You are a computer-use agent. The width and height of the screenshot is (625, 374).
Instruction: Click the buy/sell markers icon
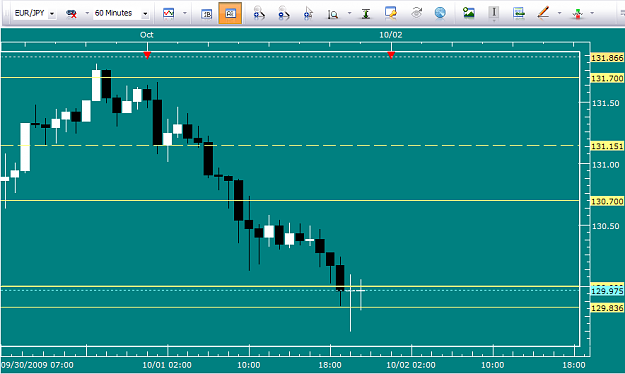click(x=577, y=14)
